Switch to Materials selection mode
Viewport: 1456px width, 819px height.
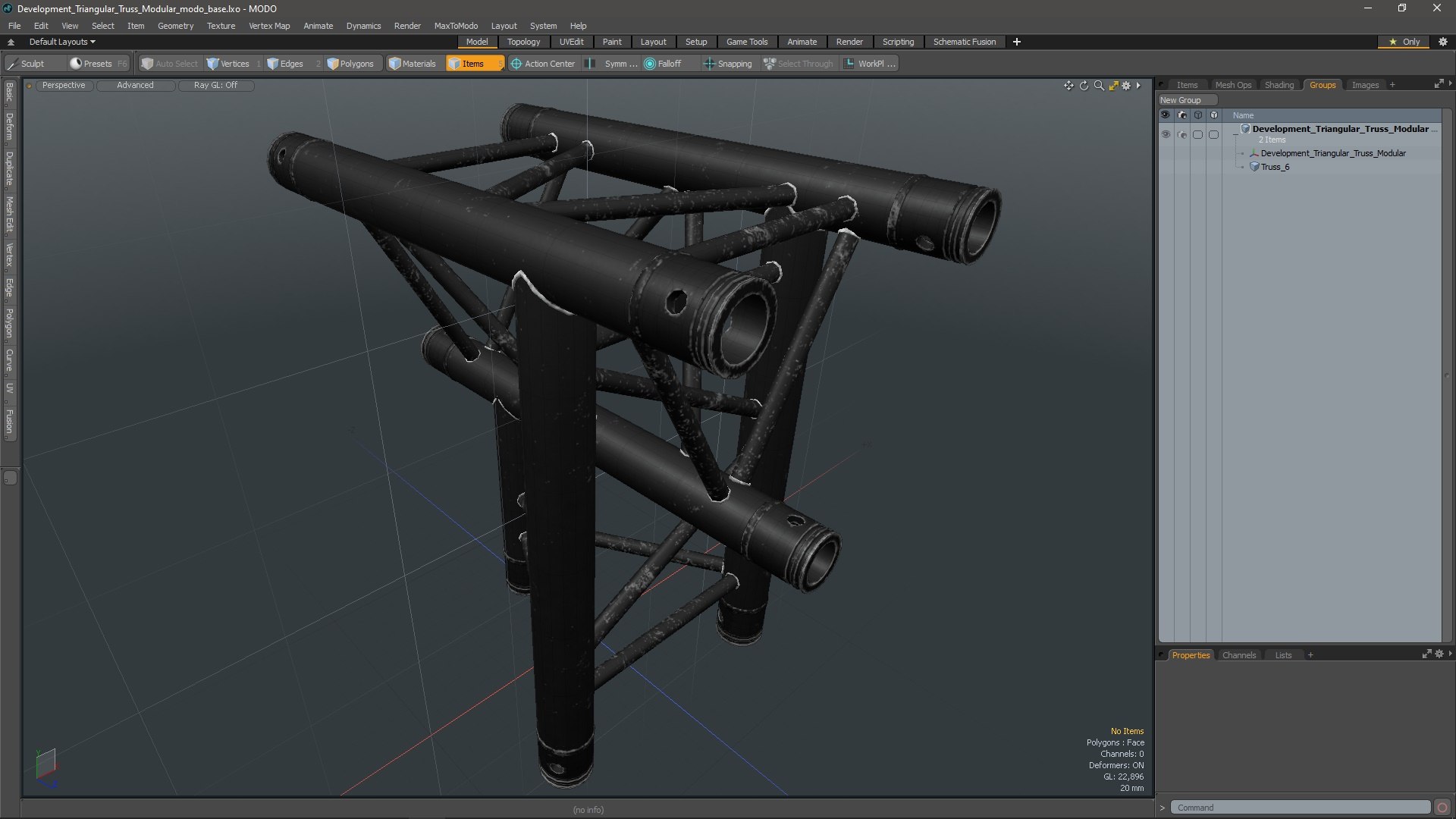[413, 64]
